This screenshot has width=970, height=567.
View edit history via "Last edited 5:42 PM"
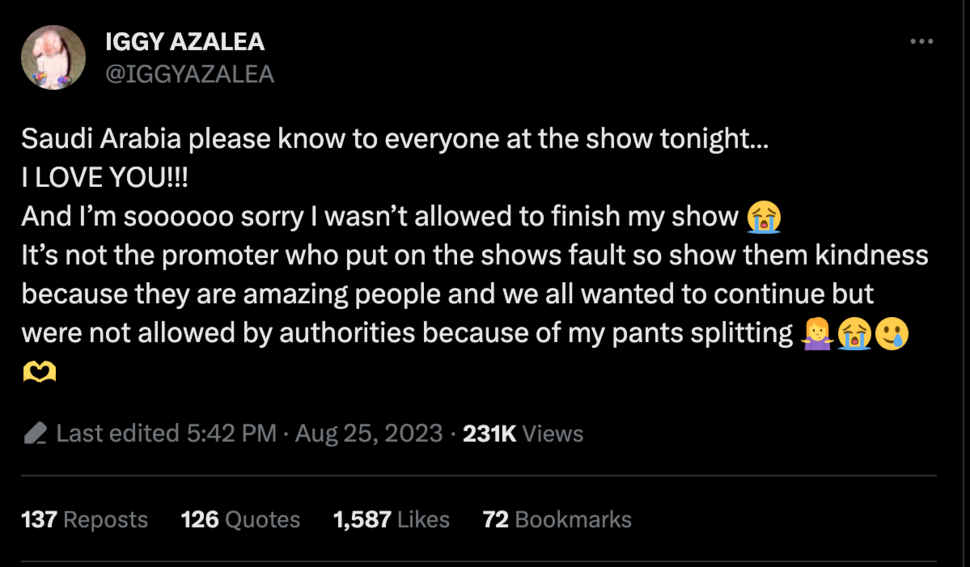click(x=166, y=433)
